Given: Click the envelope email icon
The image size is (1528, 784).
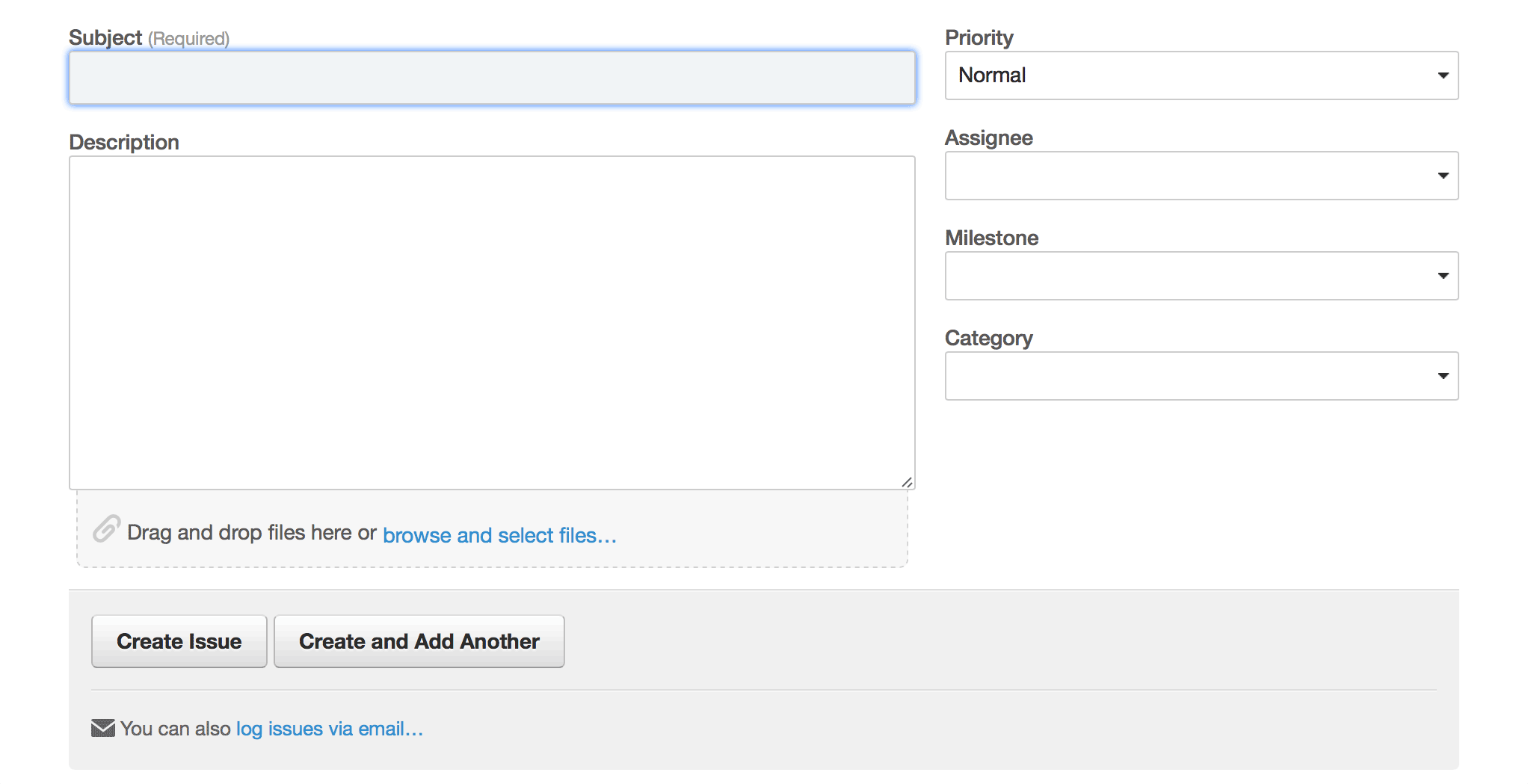Looking at the screenshot, I should point(103,728).
